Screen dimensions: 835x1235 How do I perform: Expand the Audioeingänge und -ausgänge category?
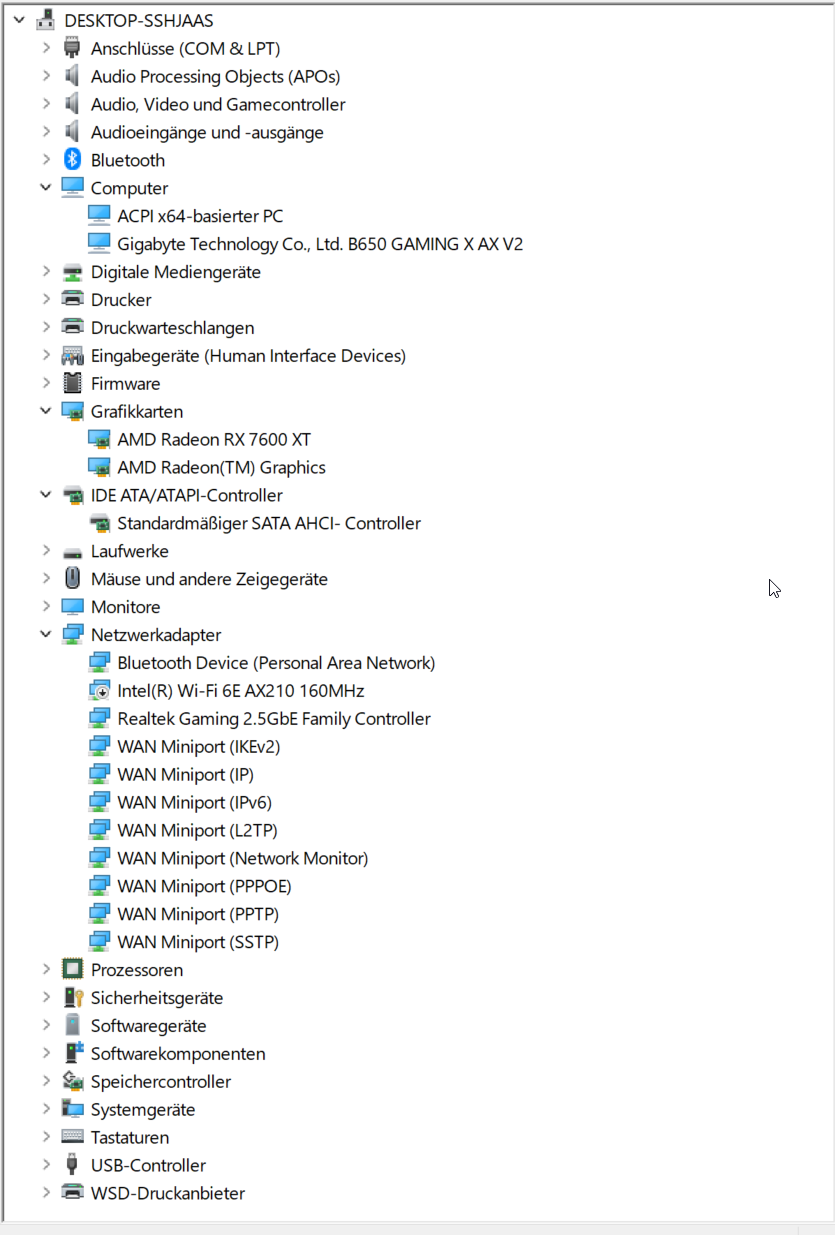pyautogui.click(x=46, y=132)
